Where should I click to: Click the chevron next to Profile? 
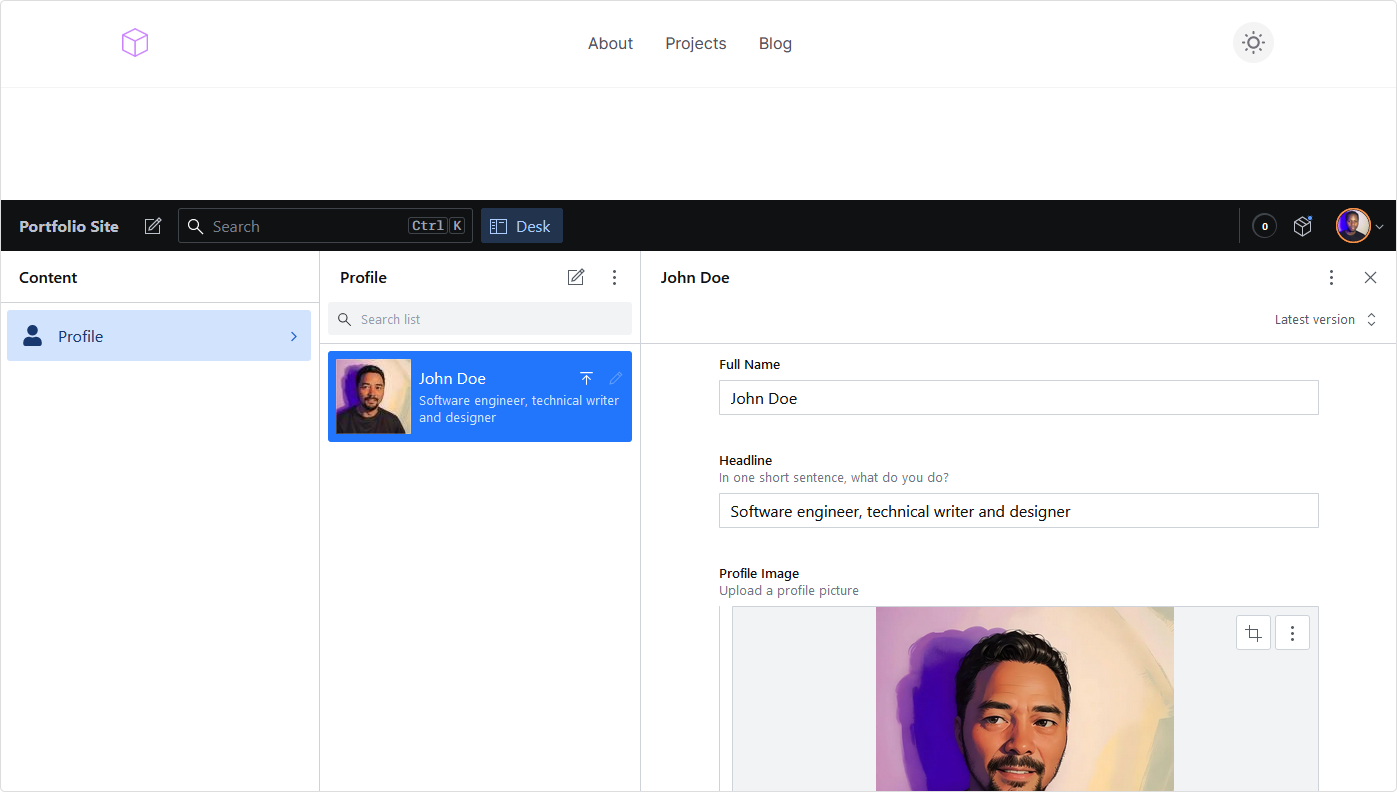(x=294, y=336)
